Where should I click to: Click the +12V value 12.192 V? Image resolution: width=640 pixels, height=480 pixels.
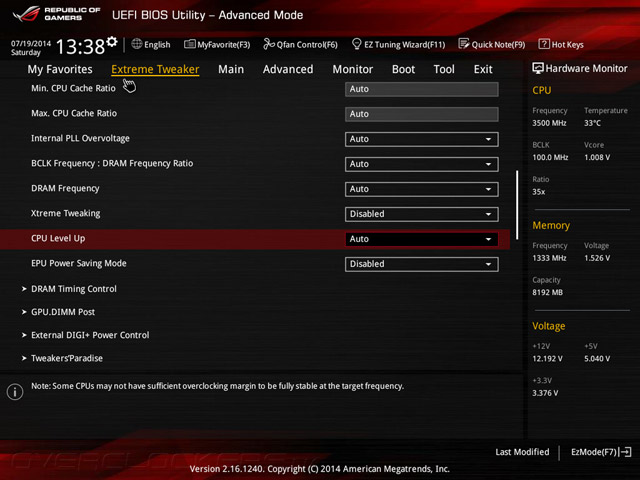click(x=547, y=358)
